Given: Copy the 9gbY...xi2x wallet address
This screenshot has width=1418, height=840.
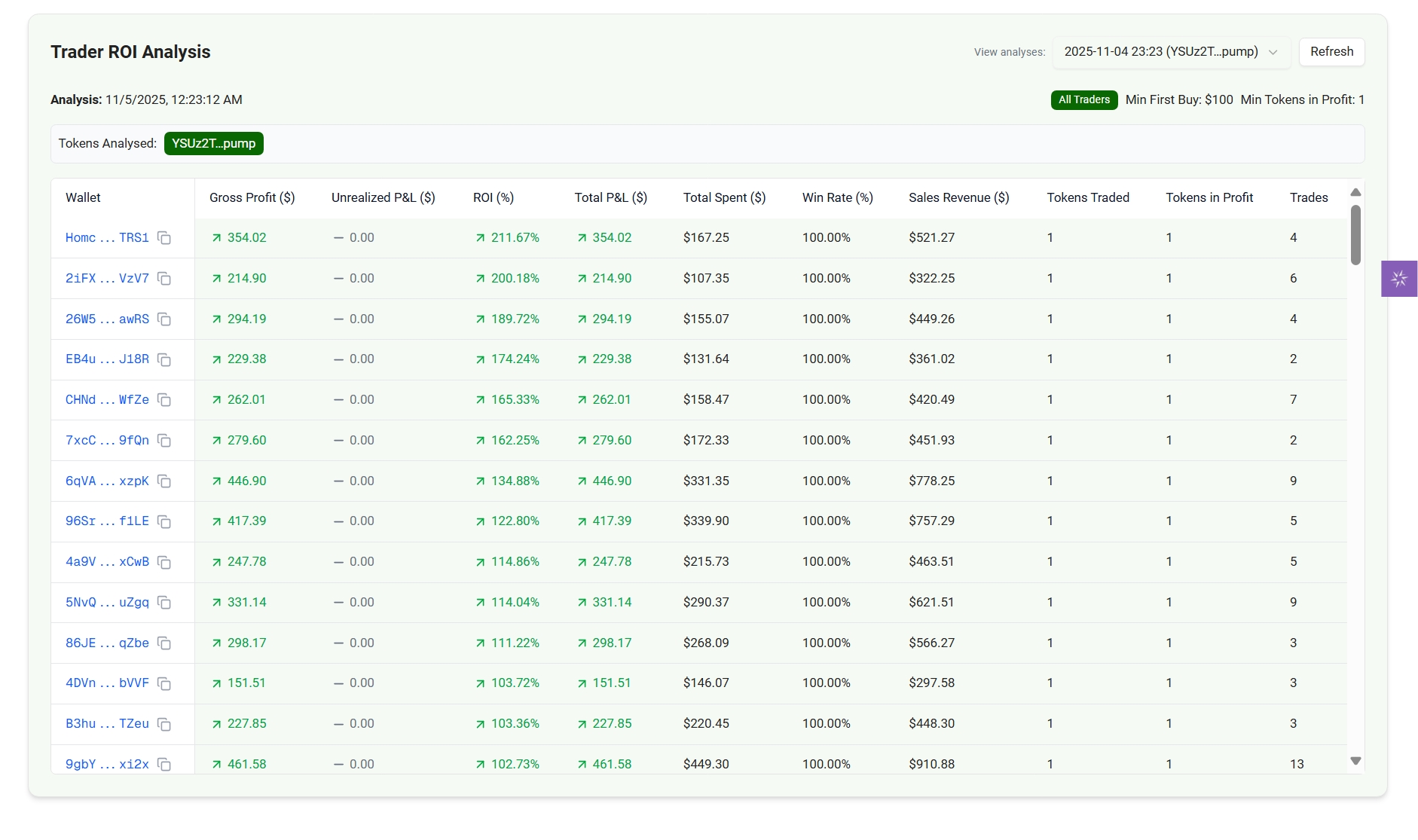Looking at the screenshot, I should click(164, 765).
